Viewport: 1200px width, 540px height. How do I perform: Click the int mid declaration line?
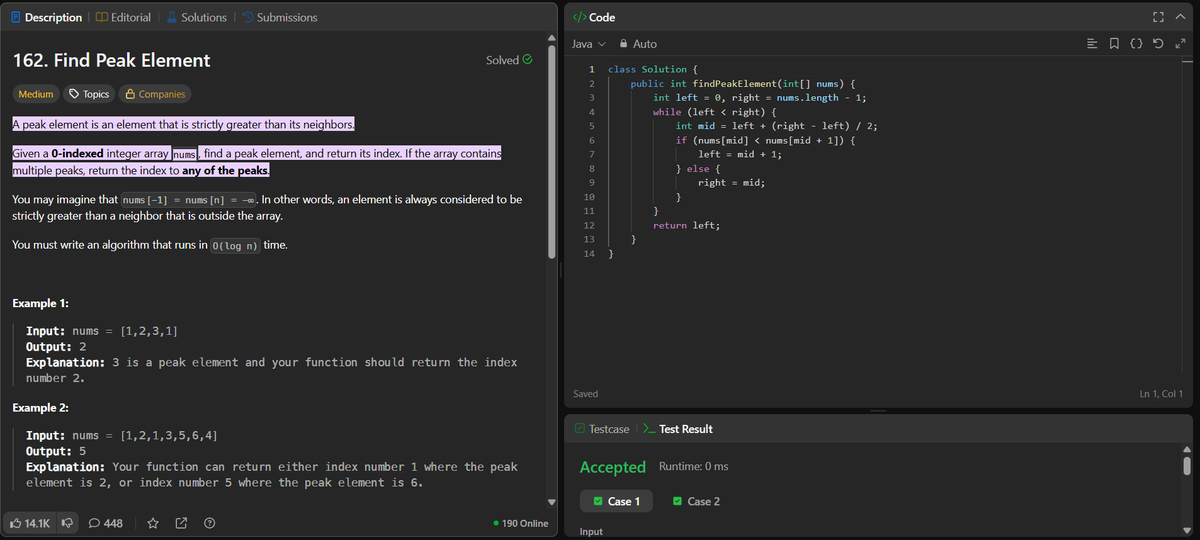tap(776, 126)
